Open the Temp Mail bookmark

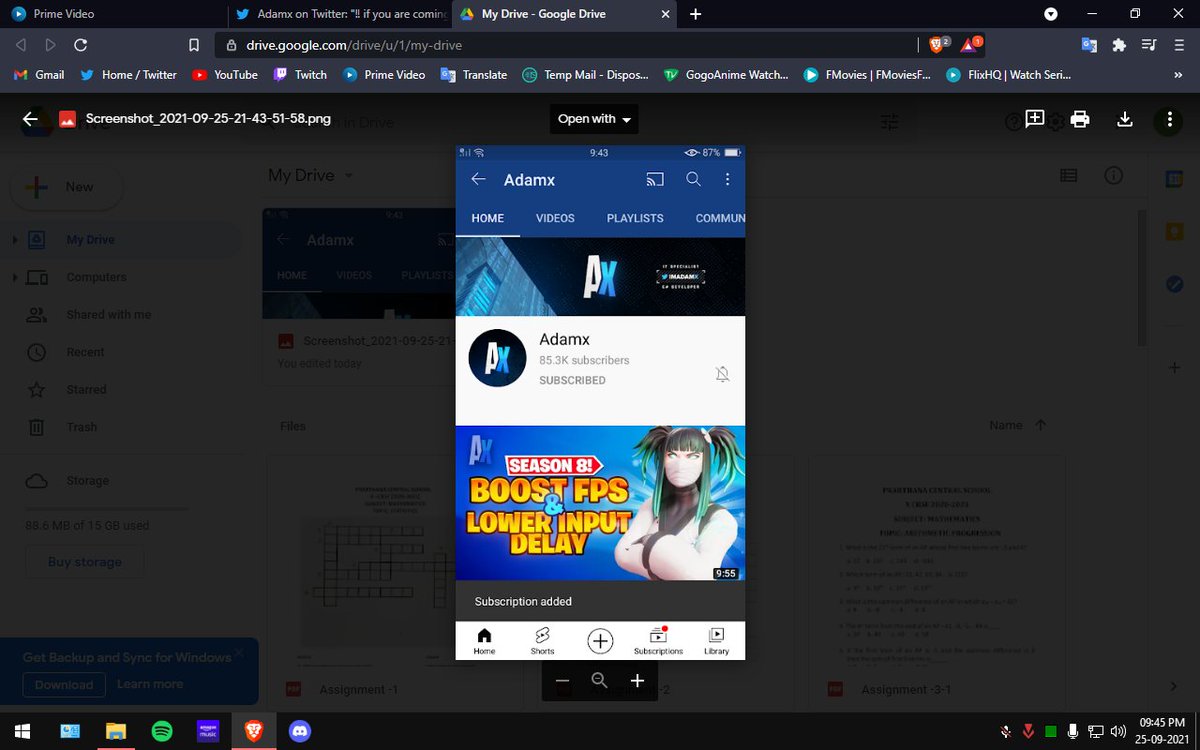tap(585, 75)
